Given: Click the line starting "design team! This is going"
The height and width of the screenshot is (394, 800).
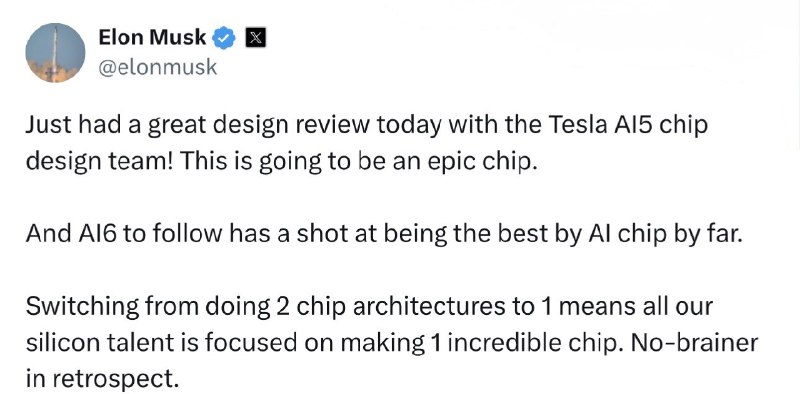Looking at the screenshot, I should pos(282,162).
